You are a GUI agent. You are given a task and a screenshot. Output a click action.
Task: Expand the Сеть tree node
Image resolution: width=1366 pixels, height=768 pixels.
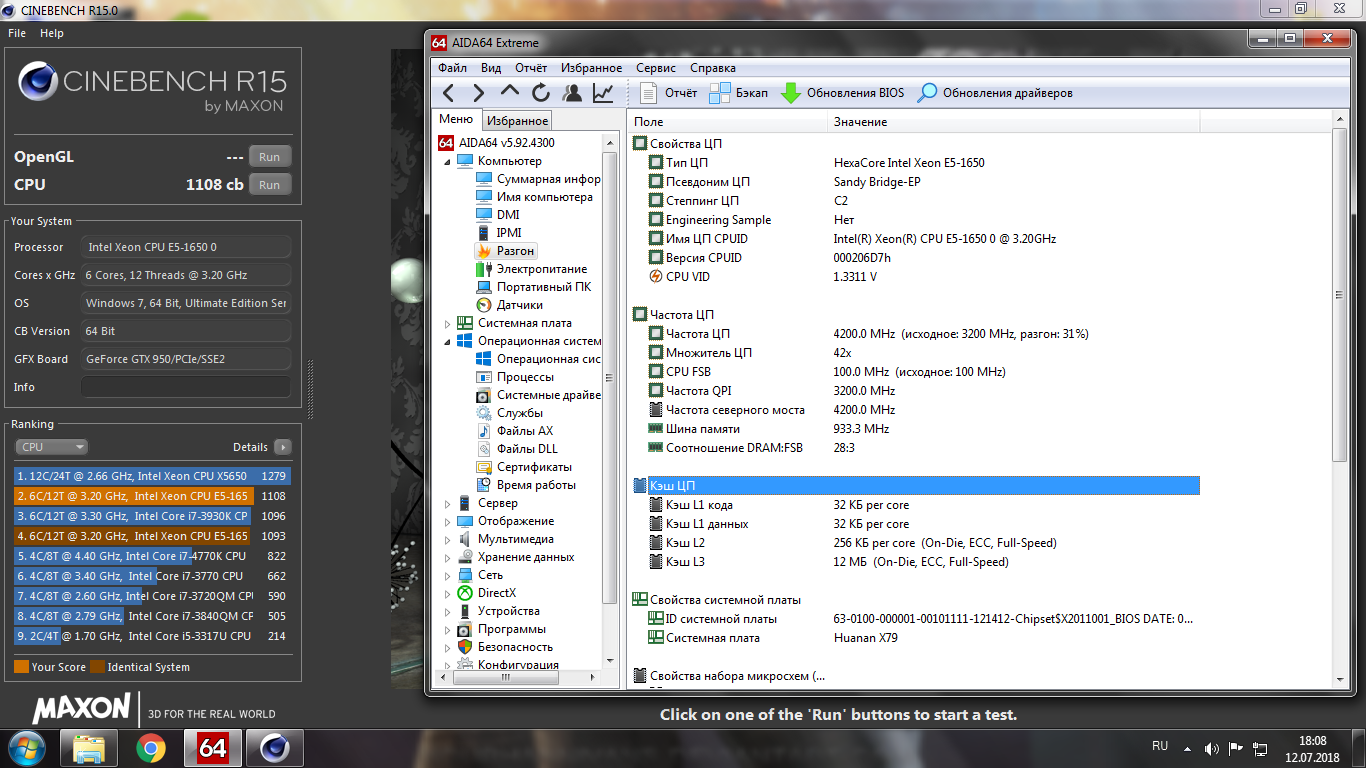click(448, 575)
